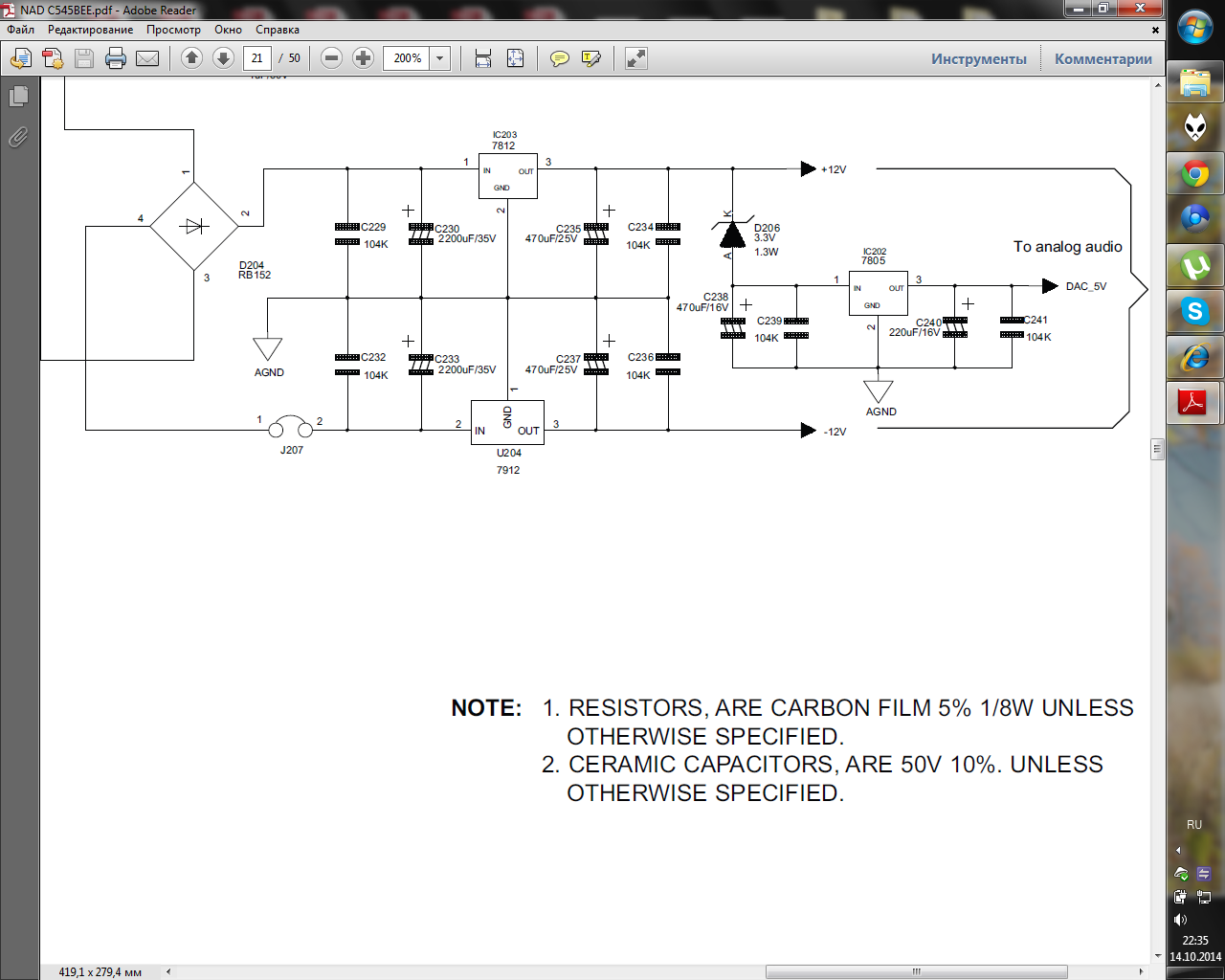
Task: Click the DAC_5V output label
Action: tap(1086, 286)
